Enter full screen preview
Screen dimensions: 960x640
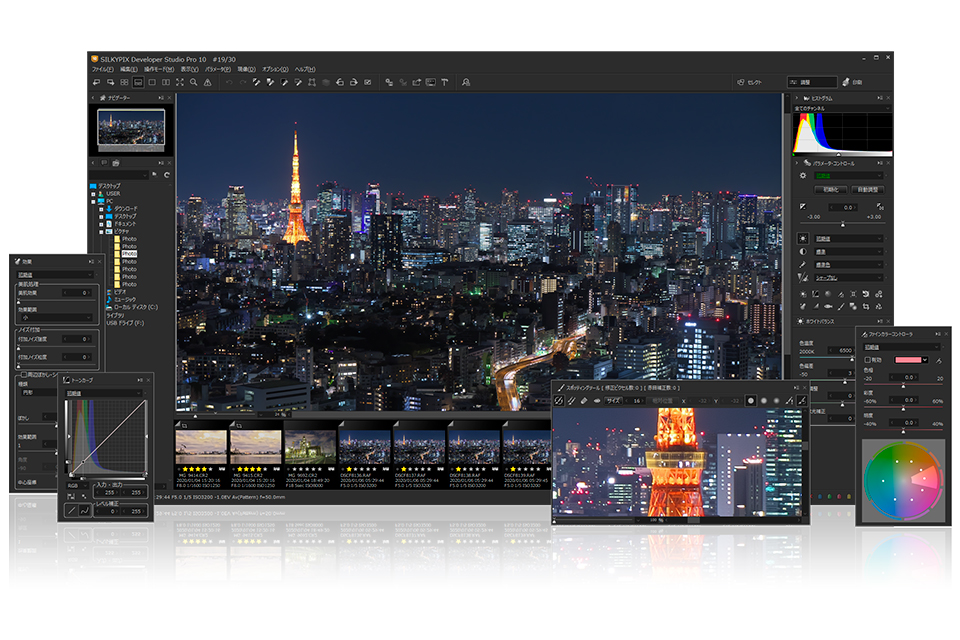179,82
